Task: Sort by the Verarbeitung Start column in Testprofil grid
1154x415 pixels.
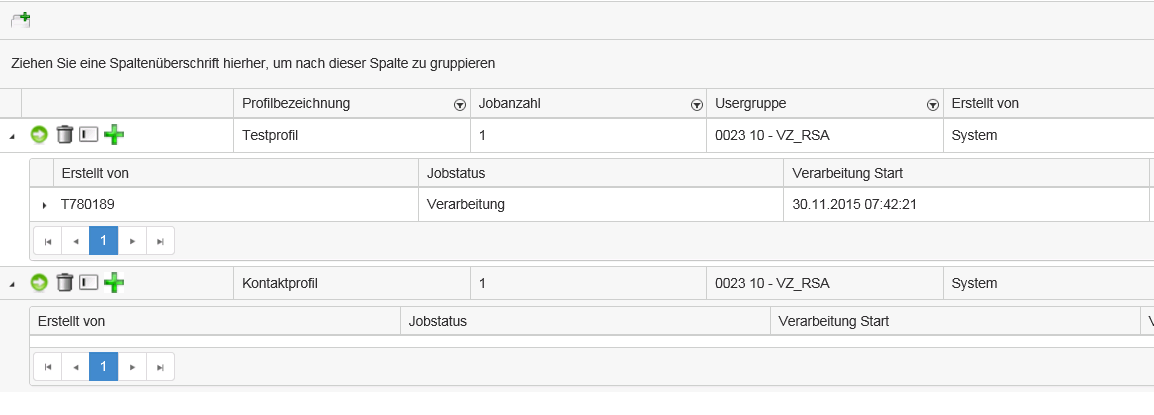Action: click(847, 173)
